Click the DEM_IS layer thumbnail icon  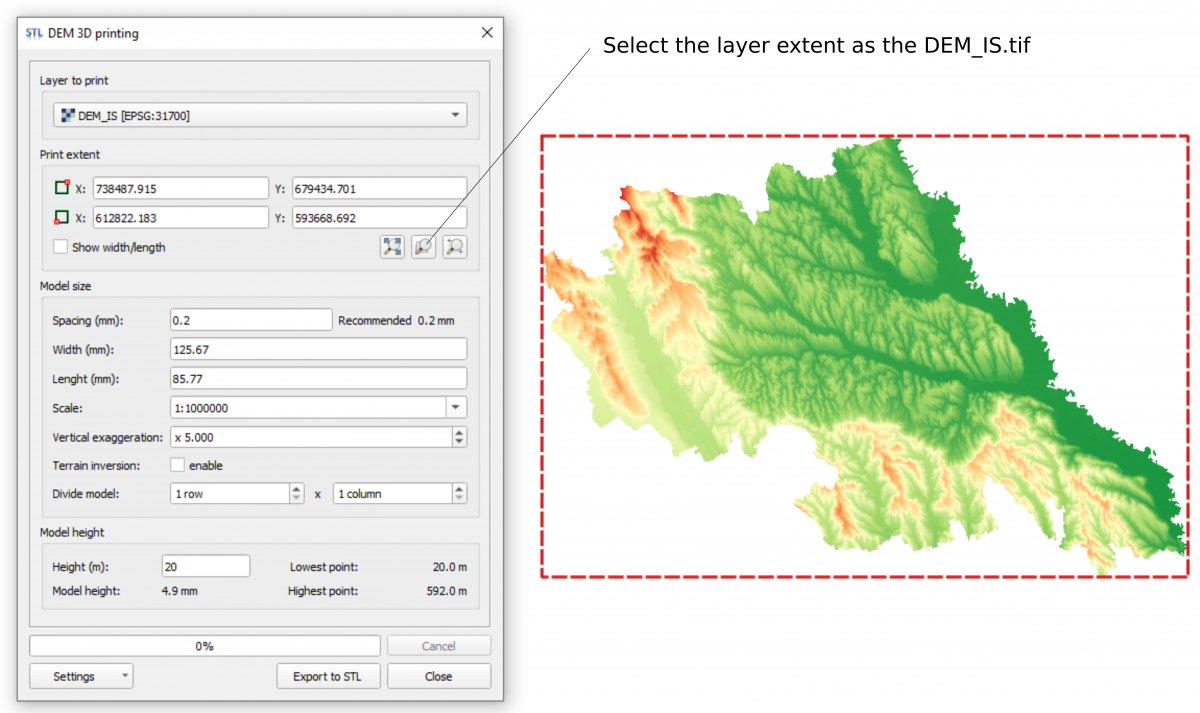67,114
